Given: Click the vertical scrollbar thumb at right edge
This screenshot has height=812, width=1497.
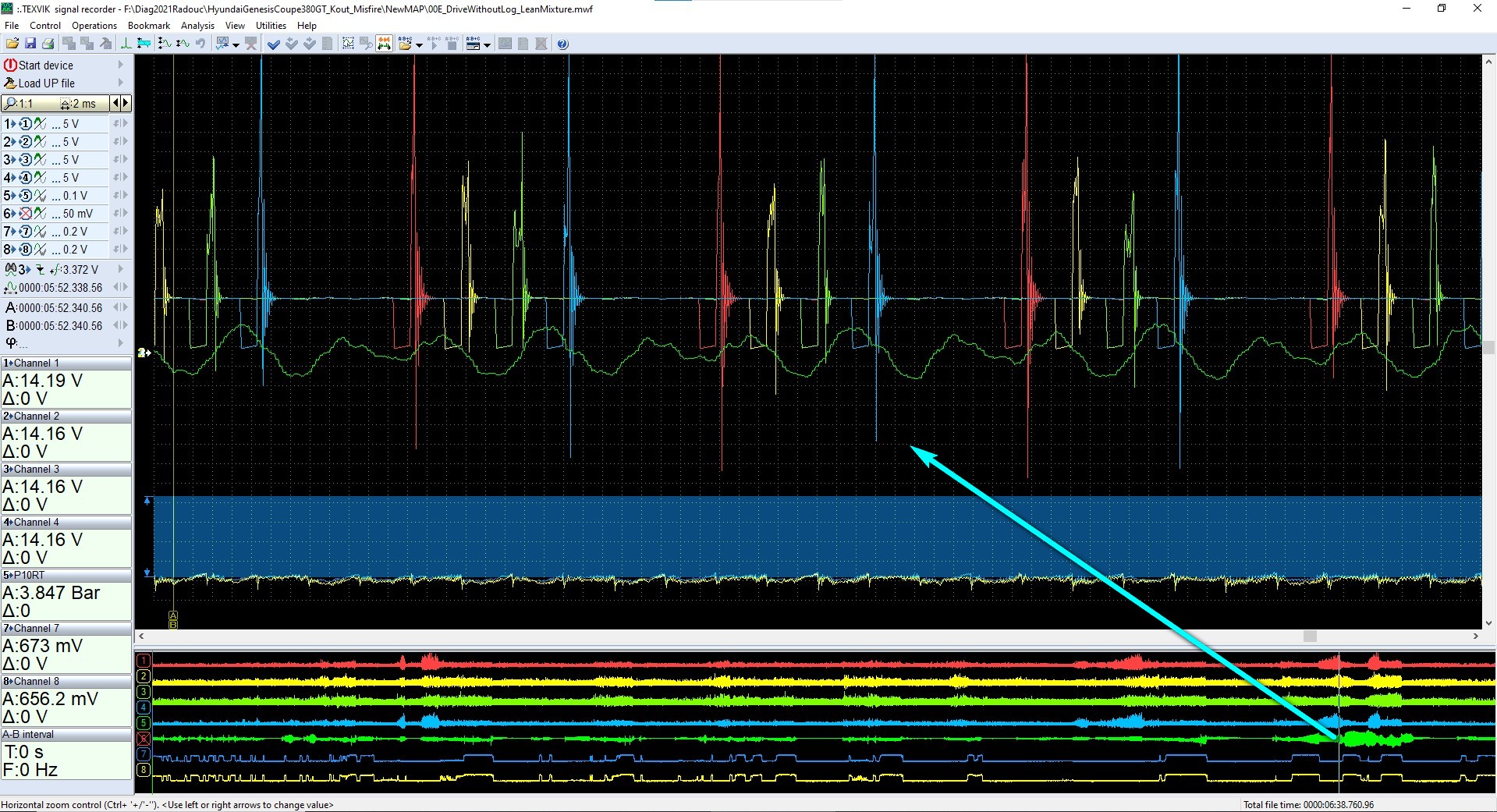Looking at the screenshot, I should (1488, 347).
